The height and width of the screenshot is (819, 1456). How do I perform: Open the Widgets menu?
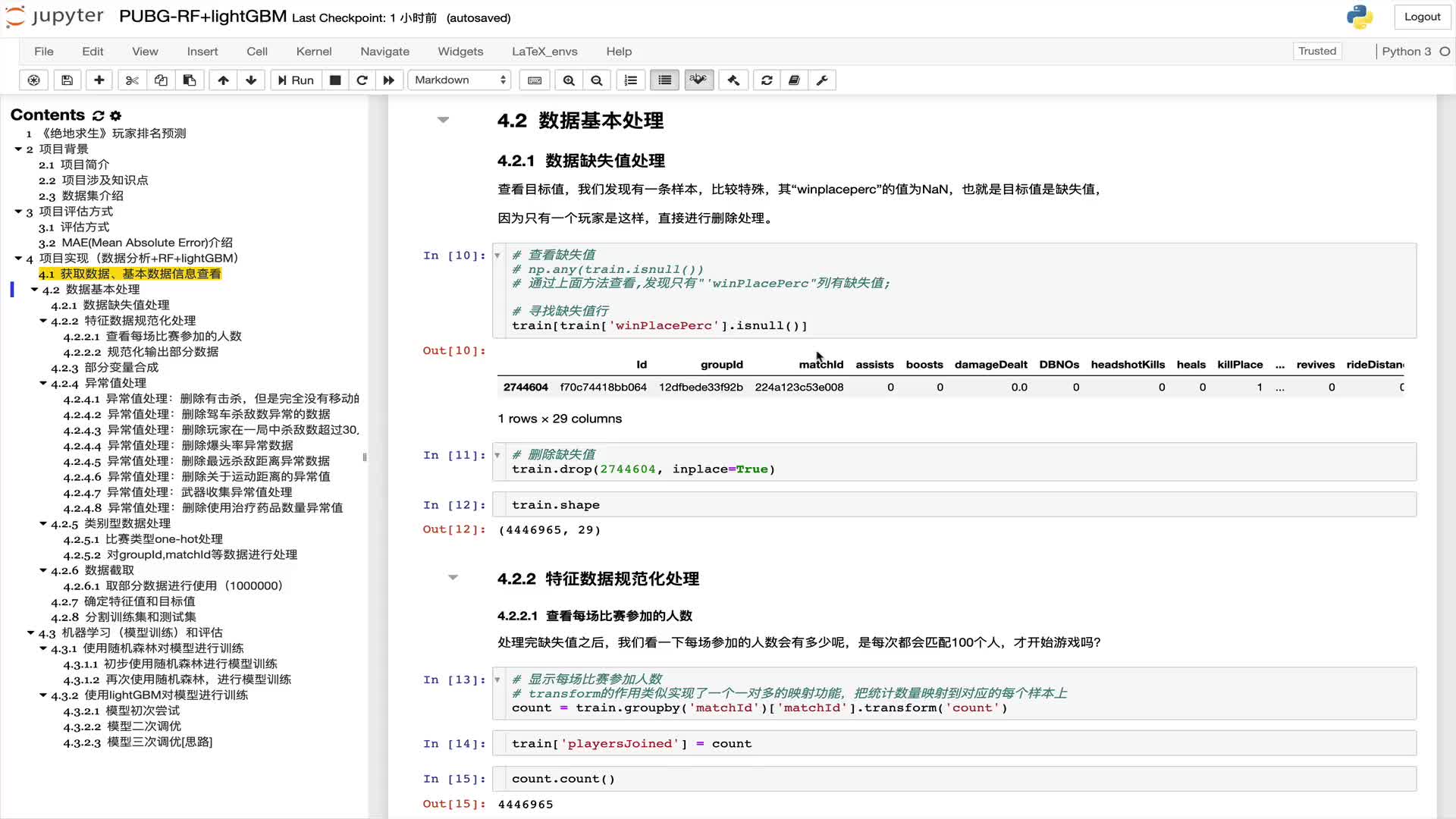(x=460, y=52)
